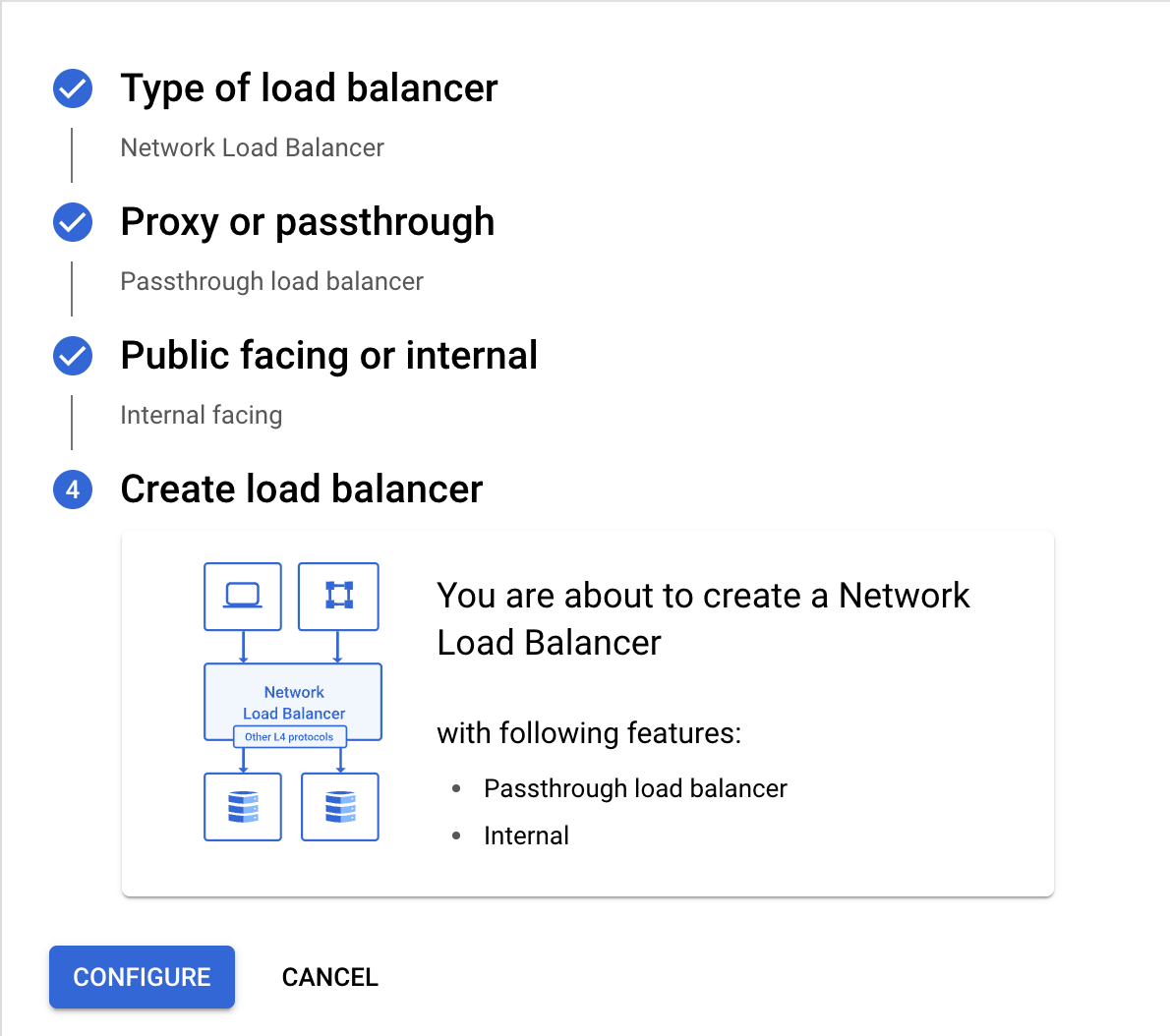The height and width of the screenshot is (1036, 1170).
Task: Click the Internal feature bullet in the card
Action: click(x=526, y=835)
